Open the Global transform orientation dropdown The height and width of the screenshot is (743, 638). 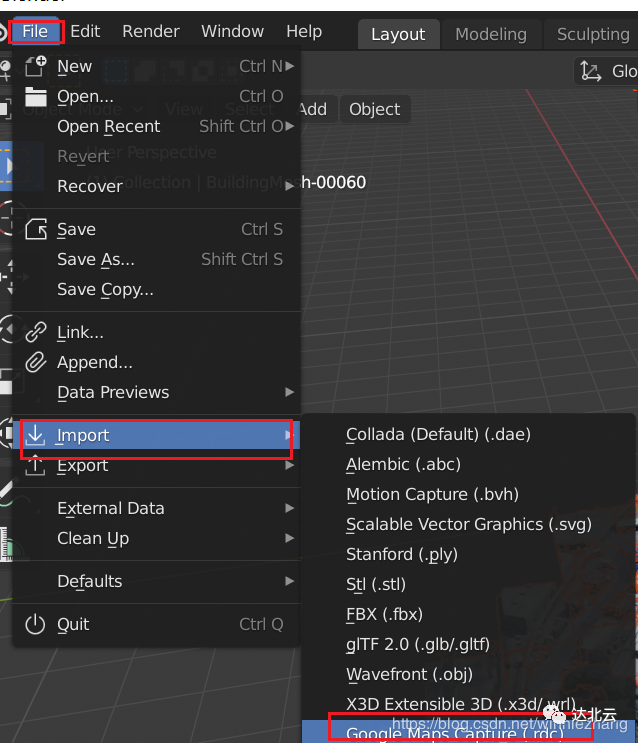[609, 71]
